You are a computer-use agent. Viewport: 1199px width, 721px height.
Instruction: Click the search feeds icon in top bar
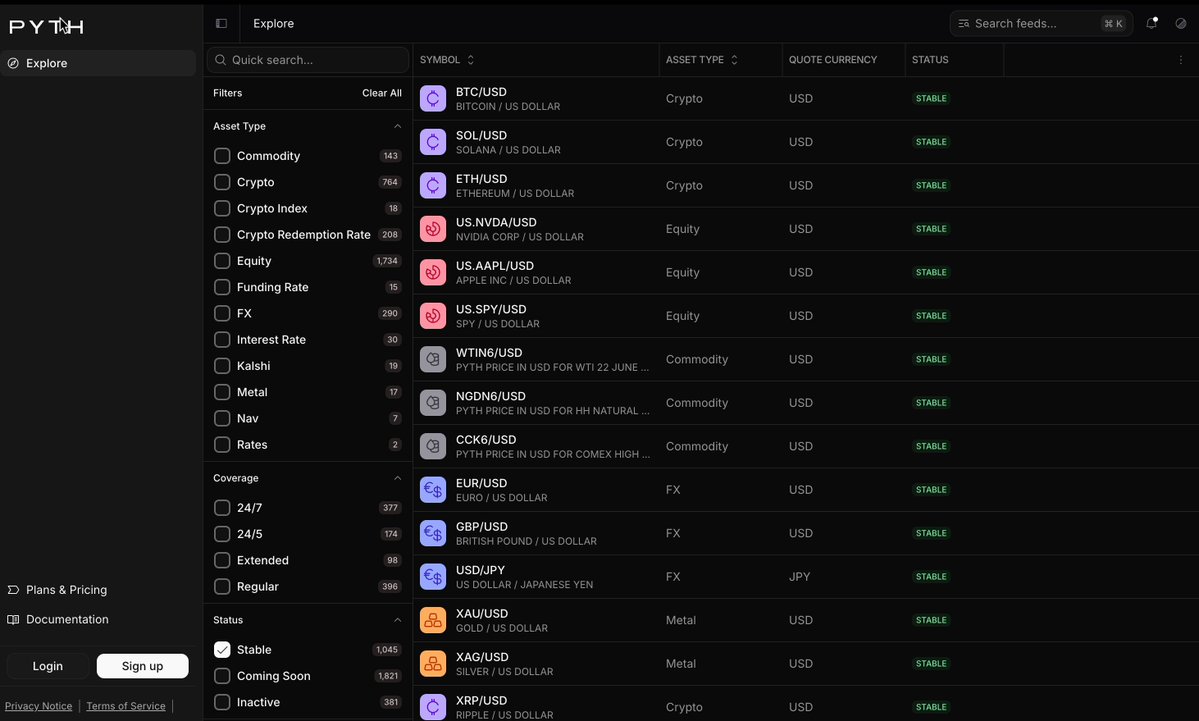coord(963,24)
